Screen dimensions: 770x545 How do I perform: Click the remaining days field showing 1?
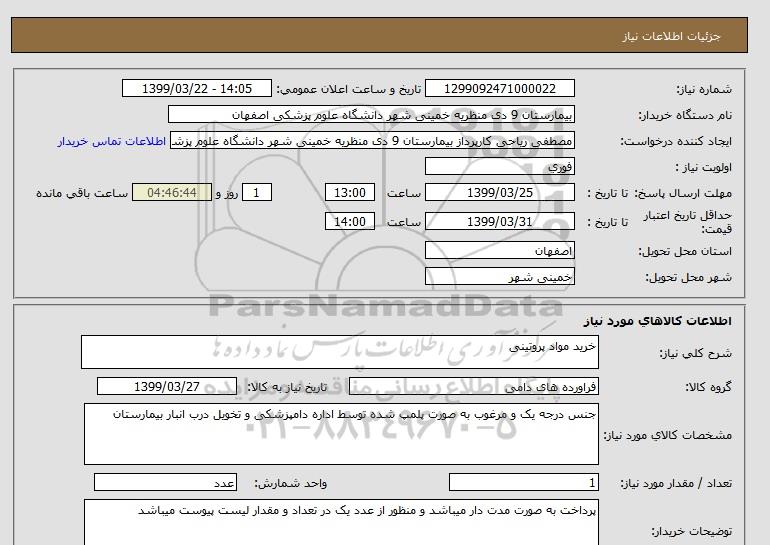point(256,192)
